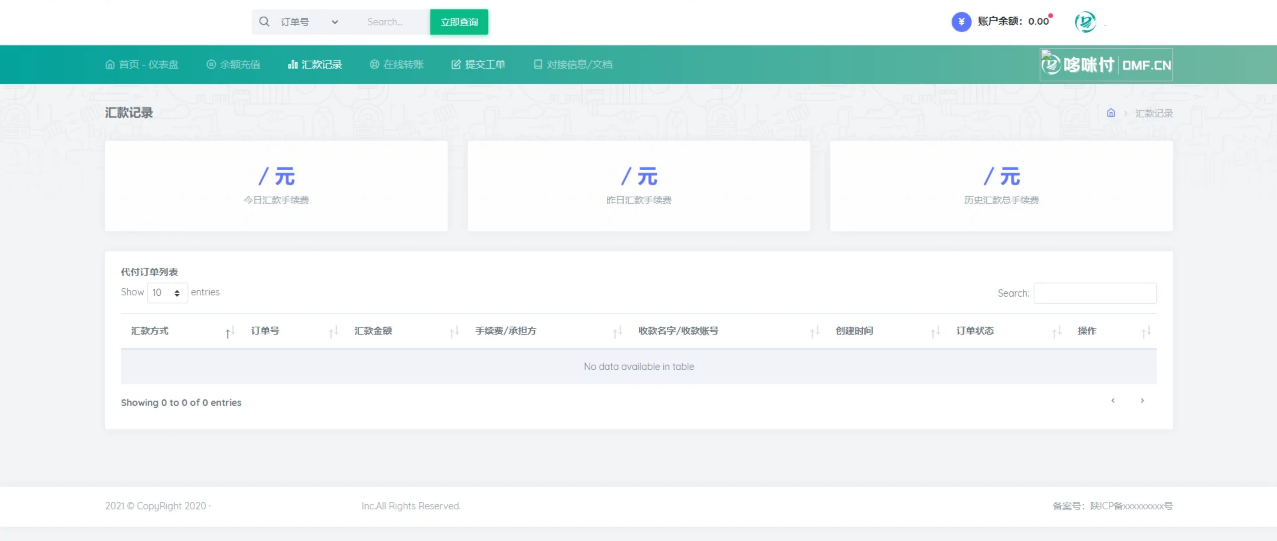Click the table Search input field
The height and width of the screenshot is (541, 1277).
pyautogui.click(x=1094, y=293)
